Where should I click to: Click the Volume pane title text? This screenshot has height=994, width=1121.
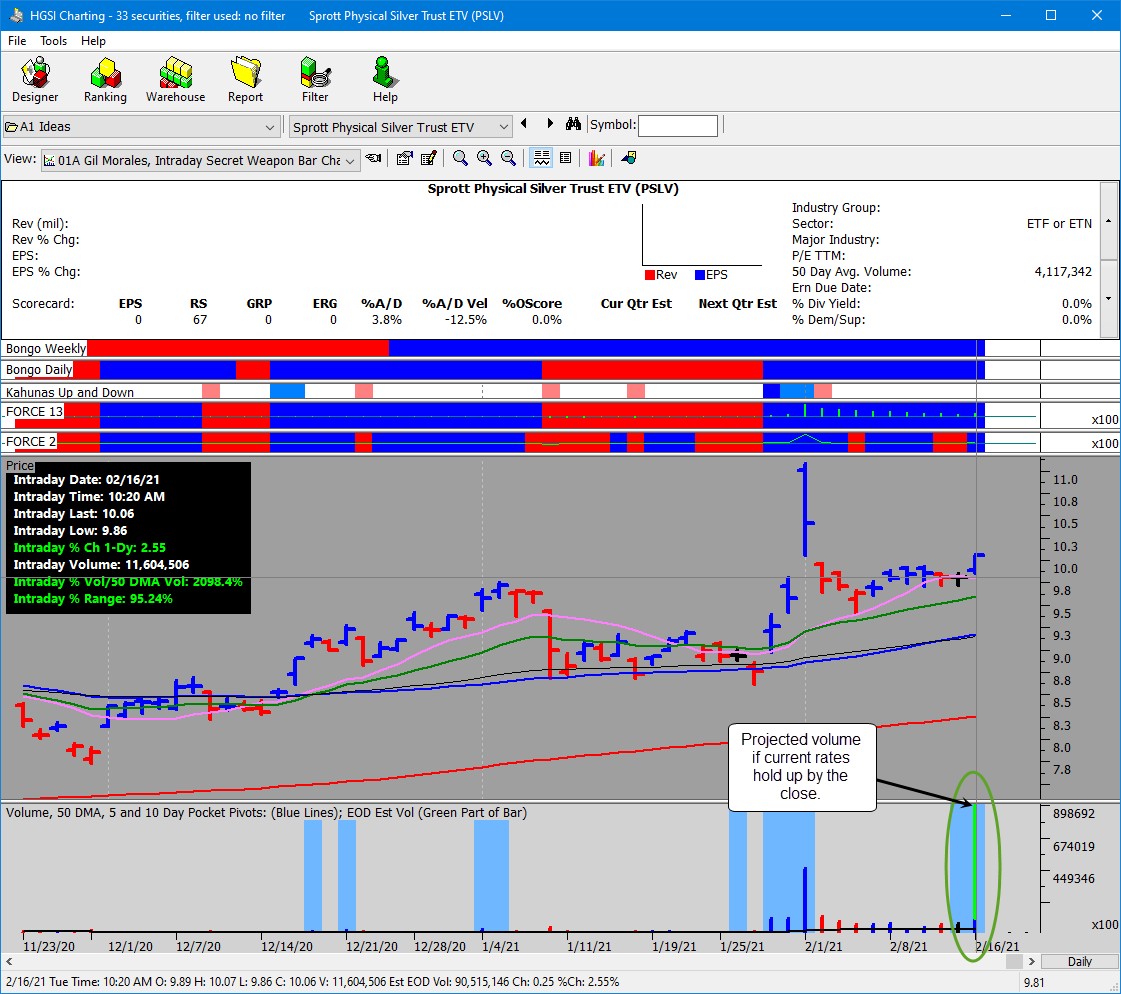pos(266,812)
